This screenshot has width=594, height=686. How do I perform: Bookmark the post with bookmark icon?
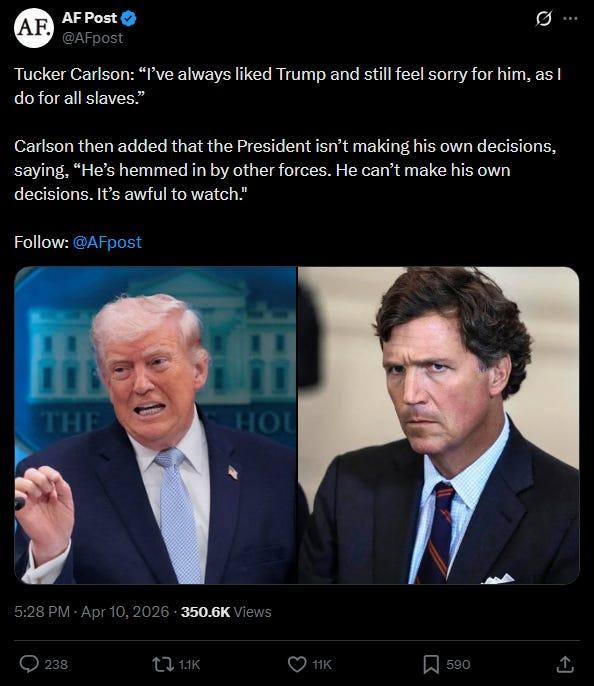(x=431, y=664)
